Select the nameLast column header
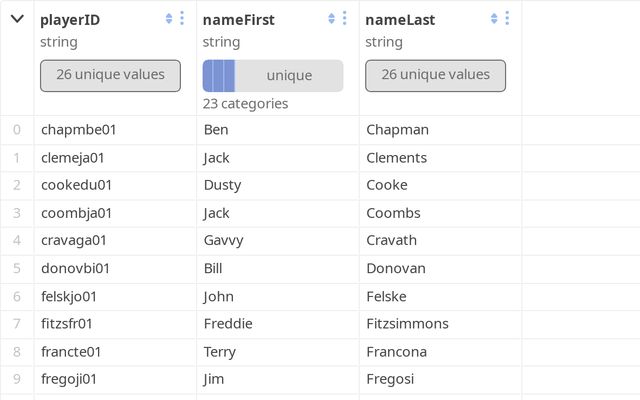The width and height of the screenshot is (640, 400). tap(399, 19)
